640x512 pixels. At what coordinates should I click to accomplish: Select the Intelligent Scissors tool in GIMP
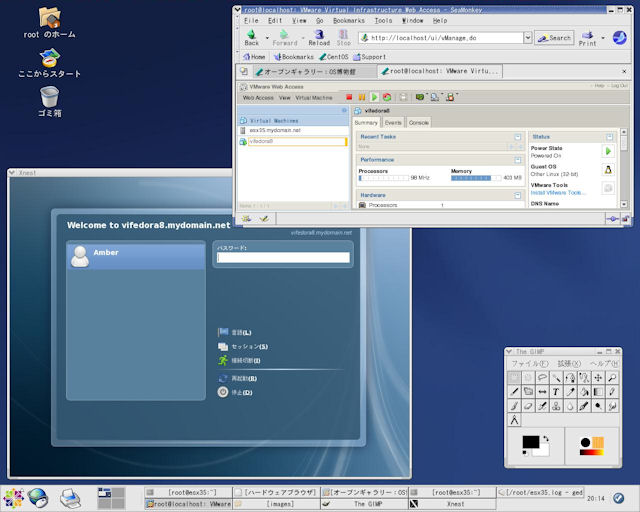click(584, 378)
